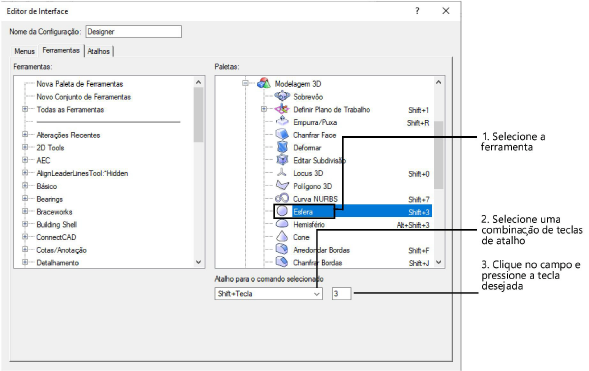Select the Cotas/Anotação tree item
The width and height of the screenshot is (589, 371).
click(x=61, y=250)
